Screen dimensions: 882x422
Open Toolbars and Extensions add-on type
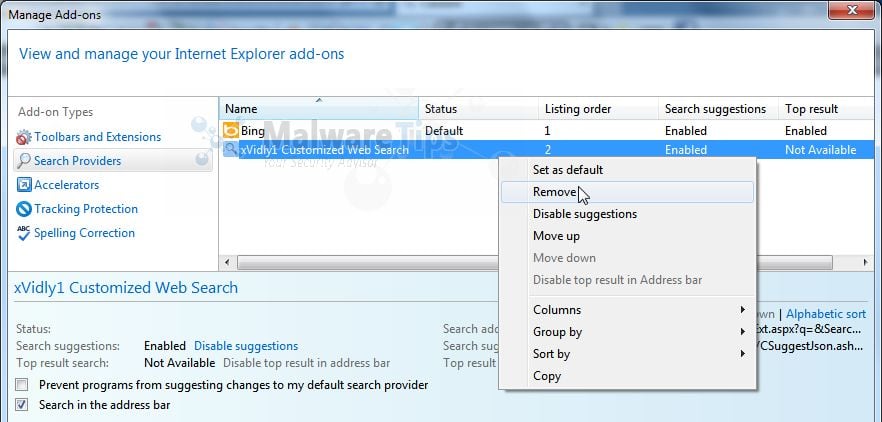pyautogui.click(x=97, y=137)
